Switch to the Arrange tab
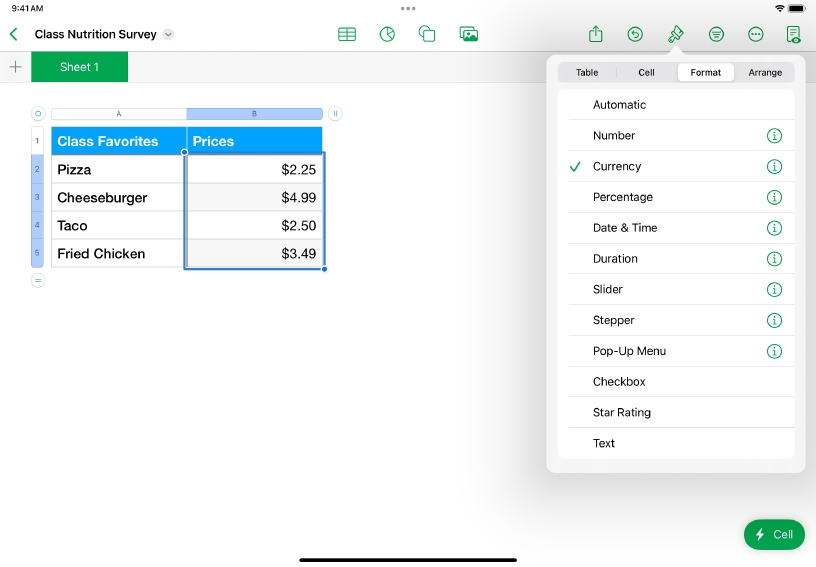Screen dimensions: 816x567 click(x=765, y=73)
